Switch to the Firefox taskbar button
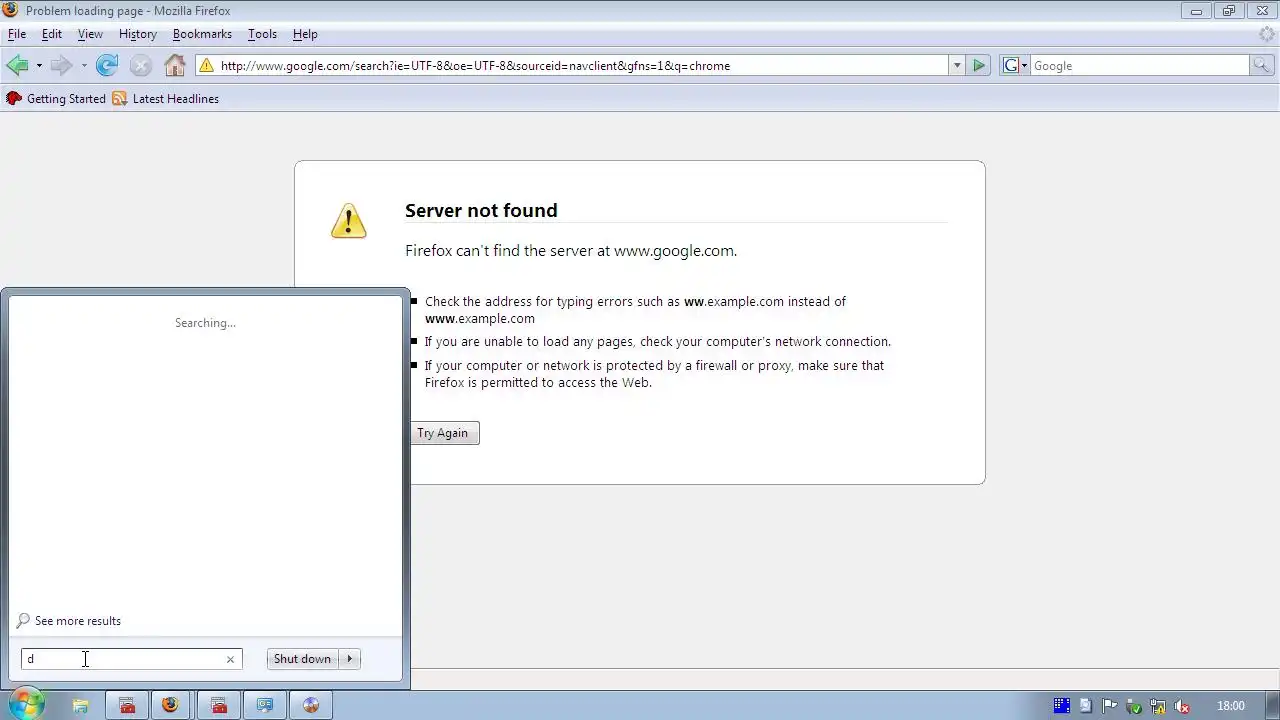Screen dimensions: 1280x720 tap(170, 705)
